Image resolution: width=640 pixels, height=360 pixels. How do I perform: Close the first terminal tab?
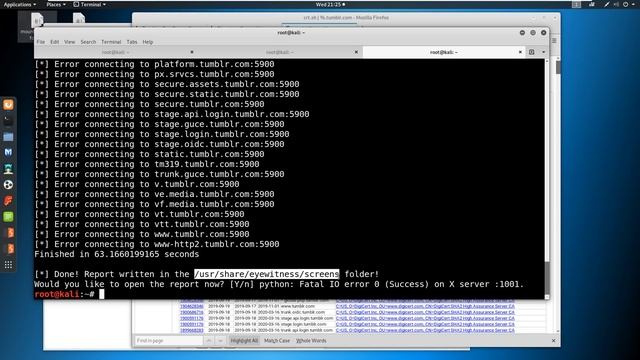click(x=192, y=52)
